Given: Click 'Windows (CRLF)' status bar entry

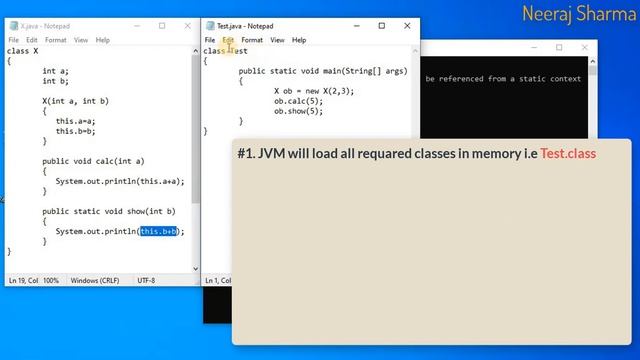Looking at the screenshot, I should click(x=95, y=280).
